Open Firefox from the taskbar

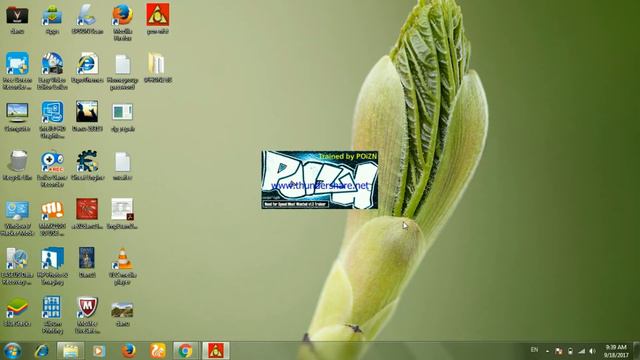(x=128, y=351)
